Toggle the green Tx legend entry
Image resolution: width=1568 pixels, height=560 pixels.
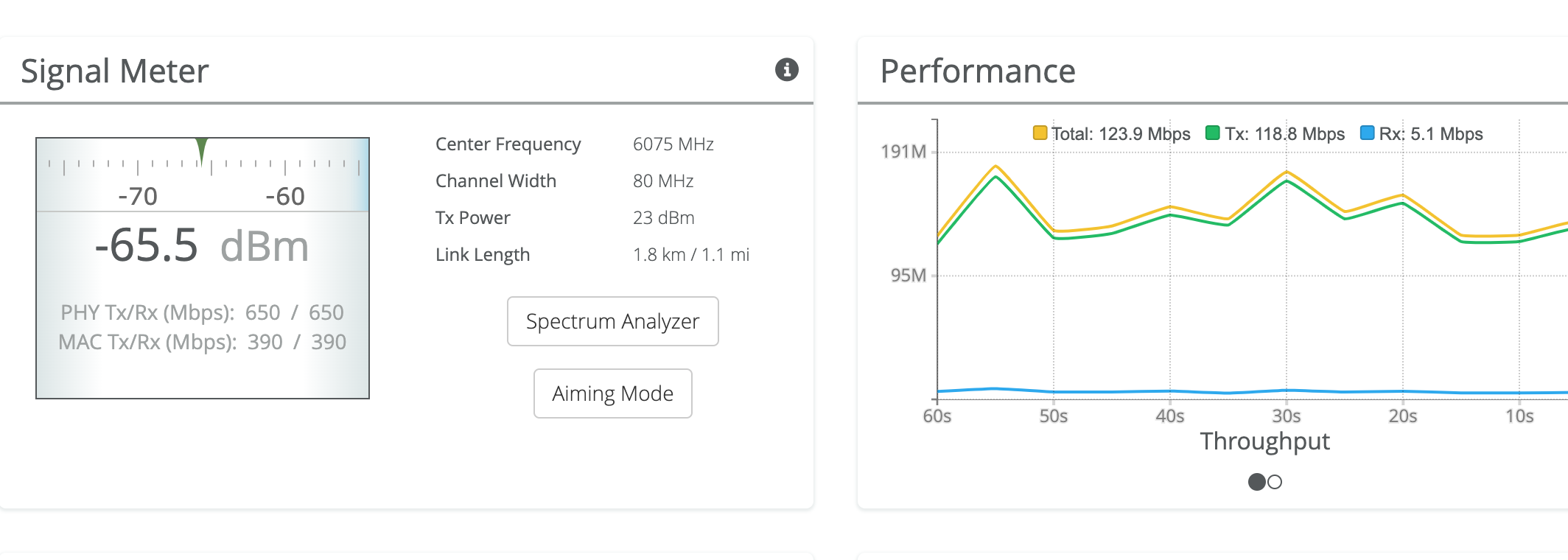[1275, 134]
